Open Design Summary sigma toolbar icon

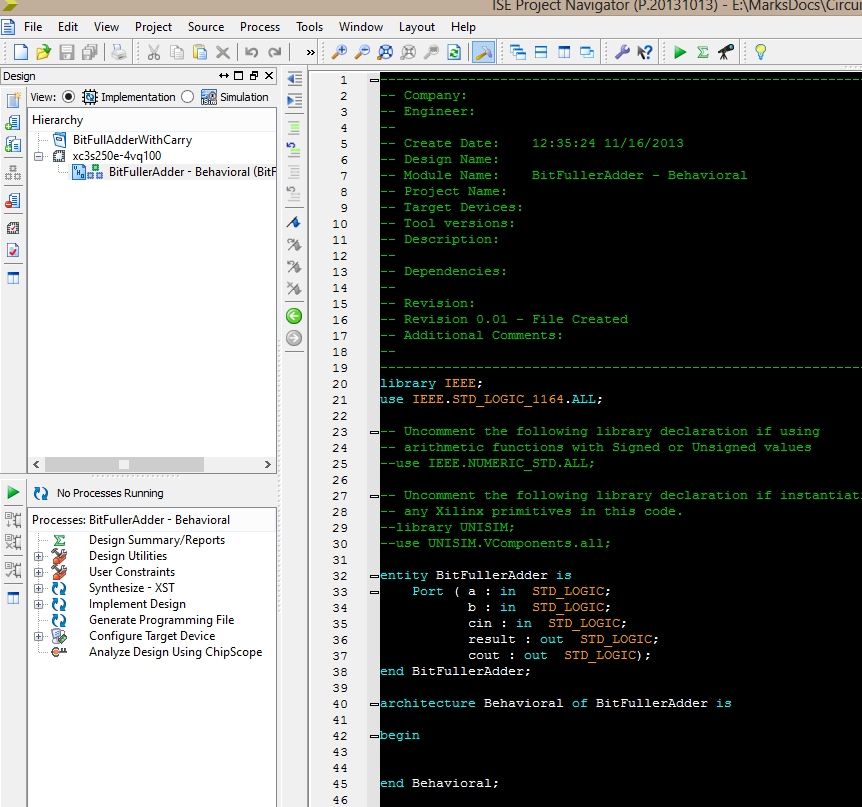pyautogui.click(x=703, y=52)
